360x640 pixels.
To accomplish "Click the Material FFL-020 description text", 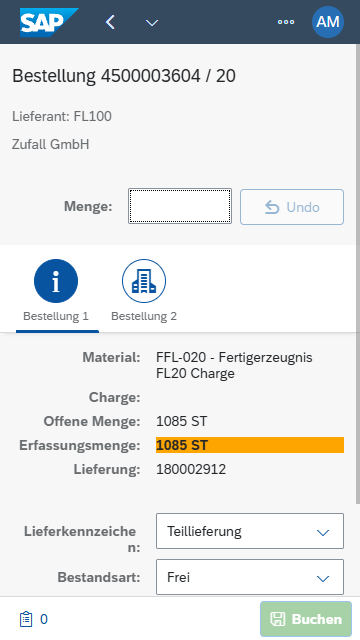I will tap(234, 365).
